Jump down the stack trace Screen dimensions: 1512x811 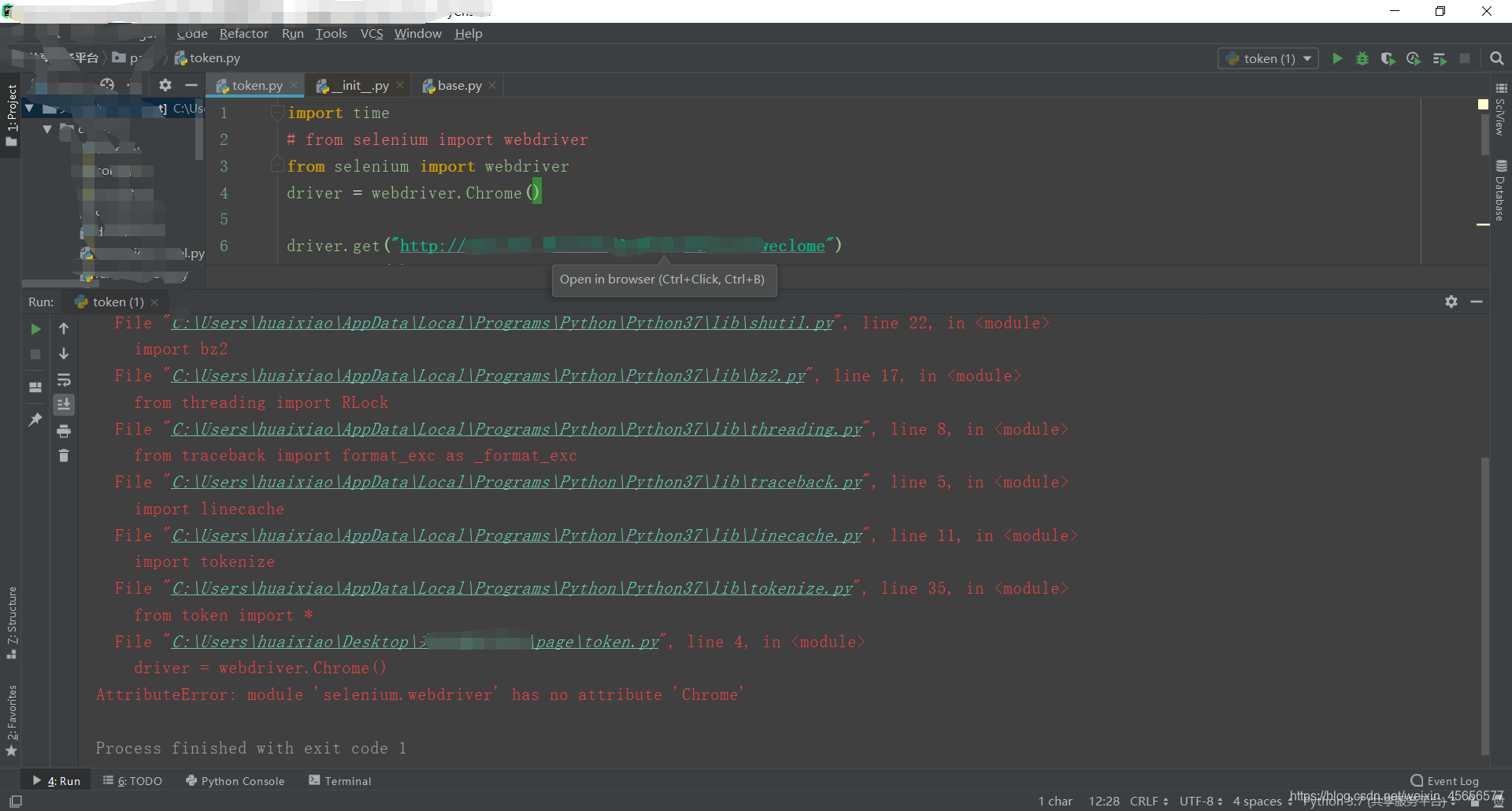(64, 354)
